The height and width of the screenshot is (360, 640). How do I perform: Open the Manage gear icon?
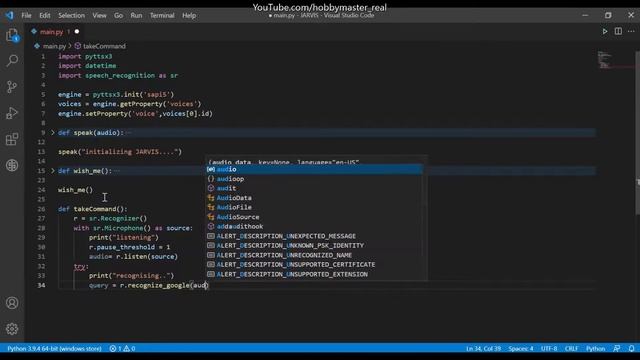[x=12, y=329]
